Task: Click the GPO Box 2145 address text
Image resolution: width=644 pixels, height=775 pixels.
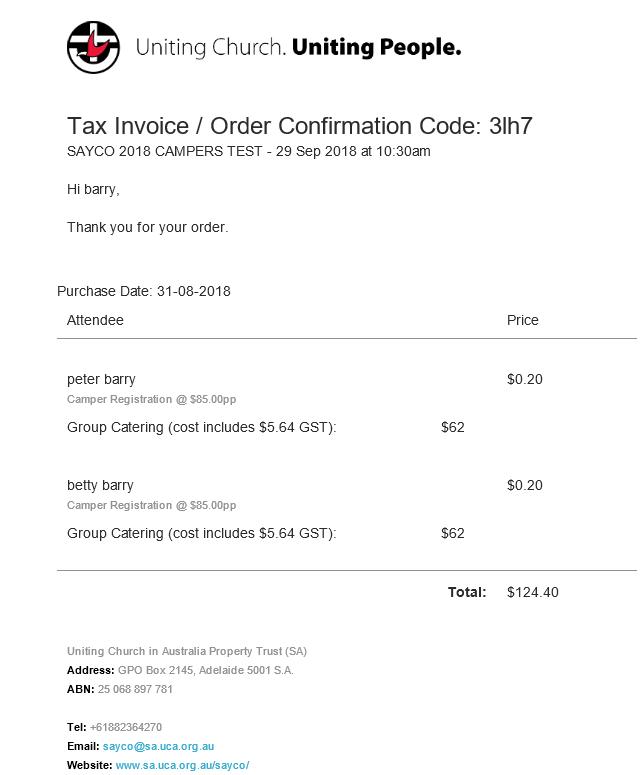Action: pos(206,670)
